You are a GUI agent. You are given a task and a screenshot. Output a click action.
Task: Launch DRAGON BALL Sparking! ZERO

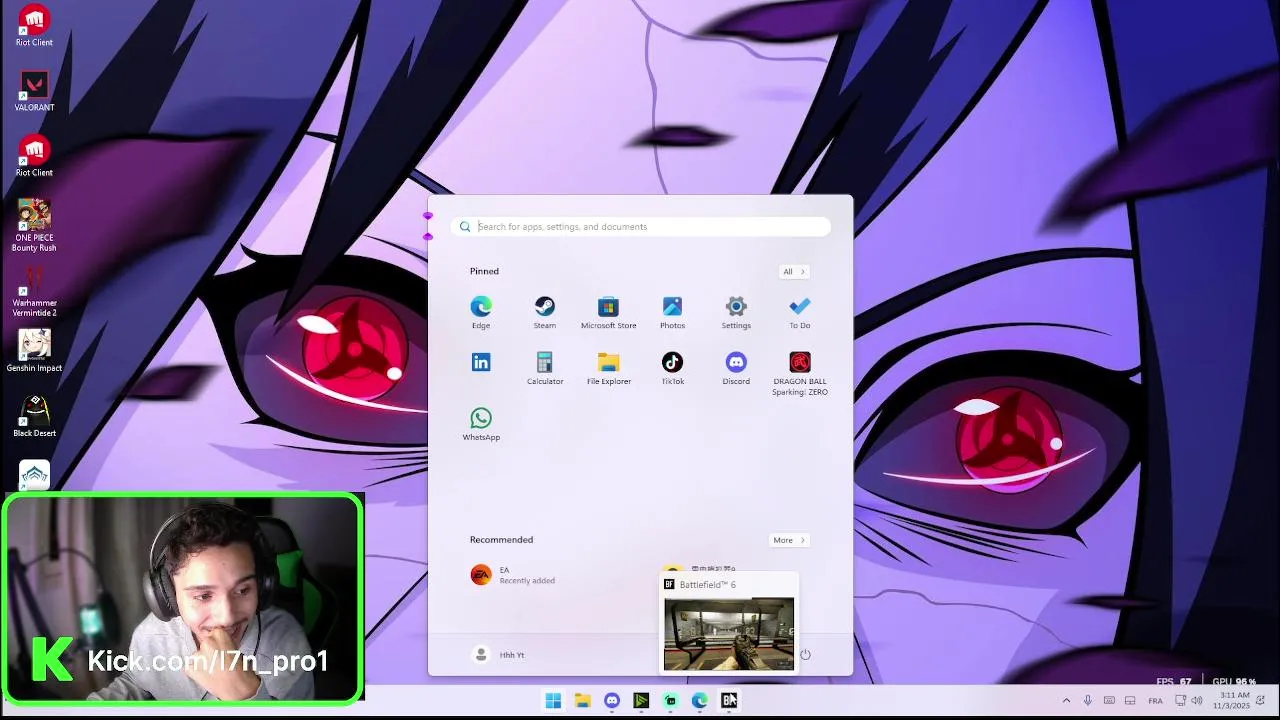click(800, 374)
